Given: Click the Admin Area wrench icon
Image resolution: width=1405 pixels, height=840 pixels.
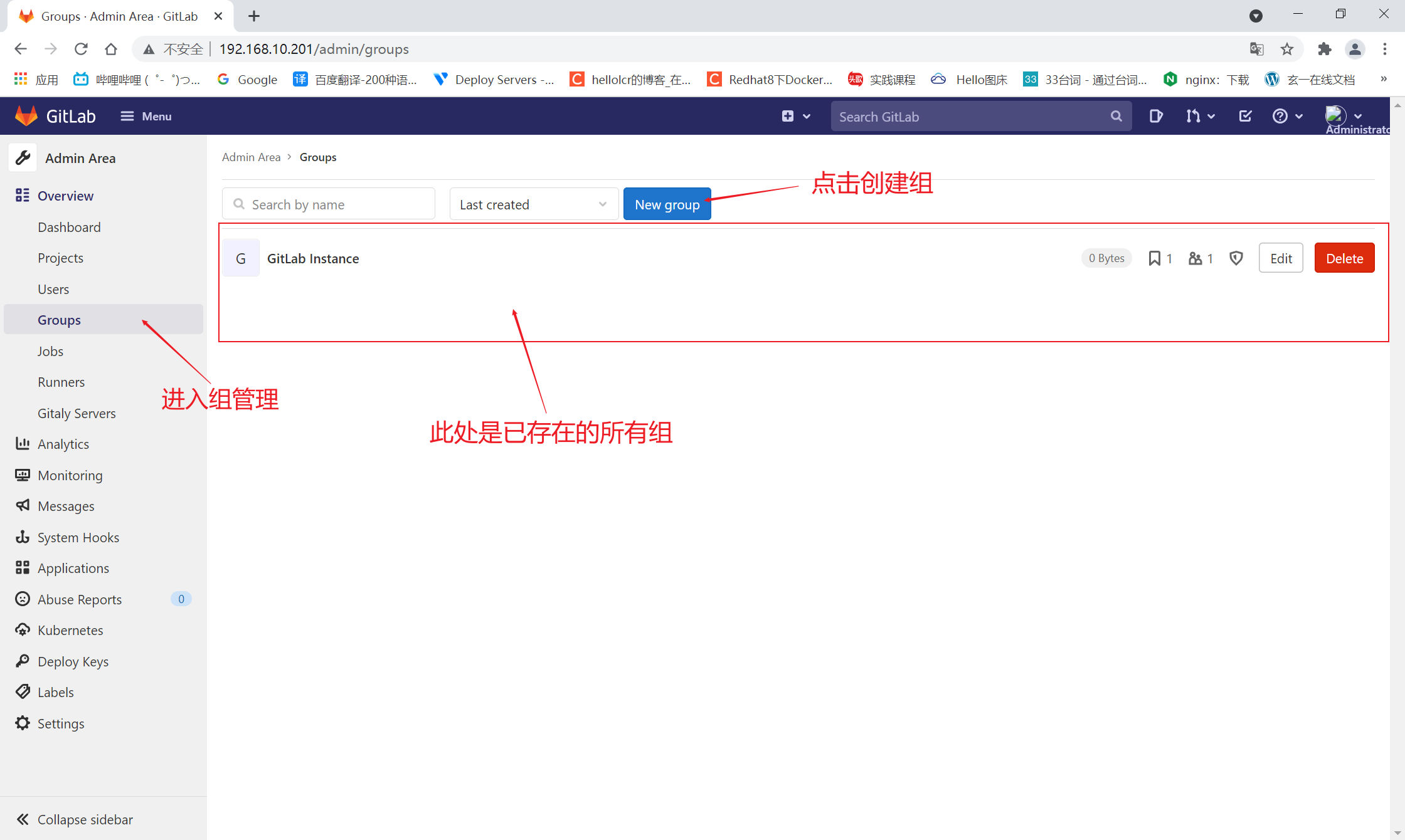Looking at the screenshot, I should click(23, 158).
